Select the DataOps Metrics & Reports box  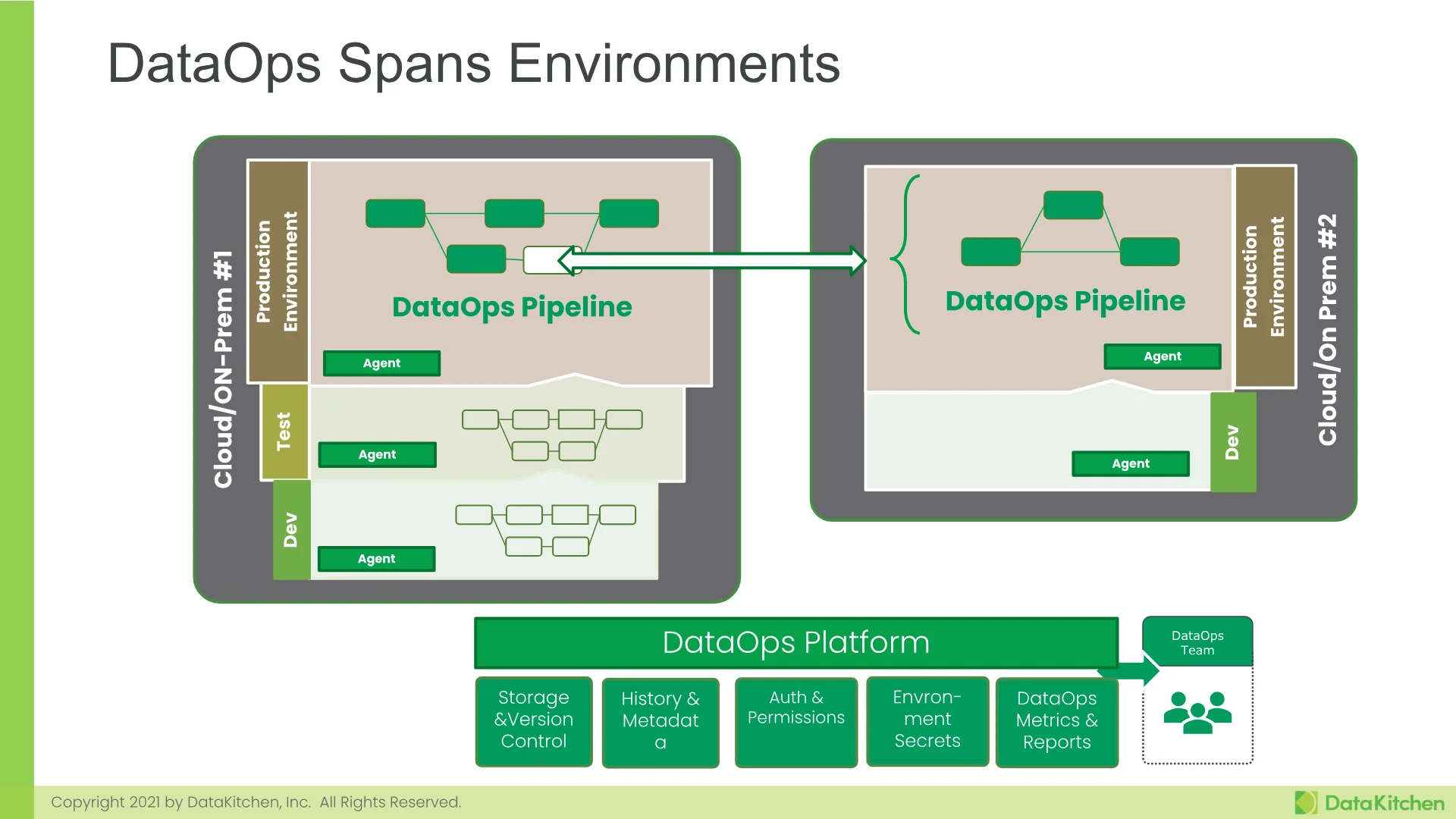tap(1057, 723)
